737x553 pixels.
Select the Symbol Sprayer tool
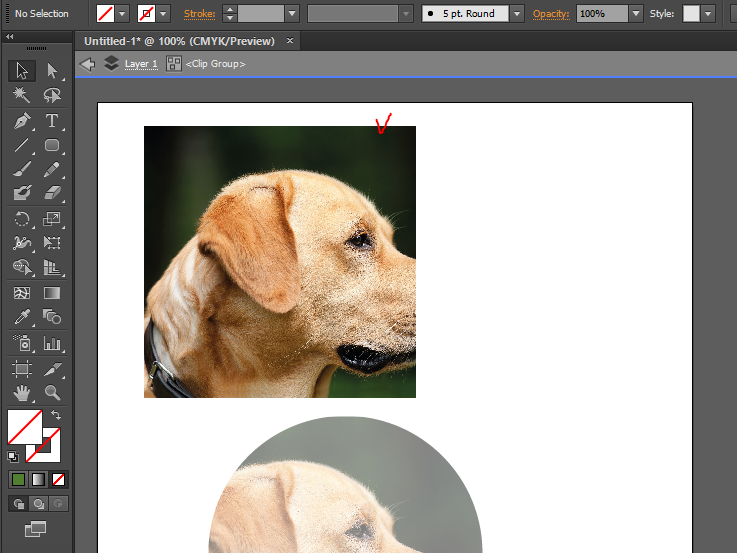(x=22, y=343)
